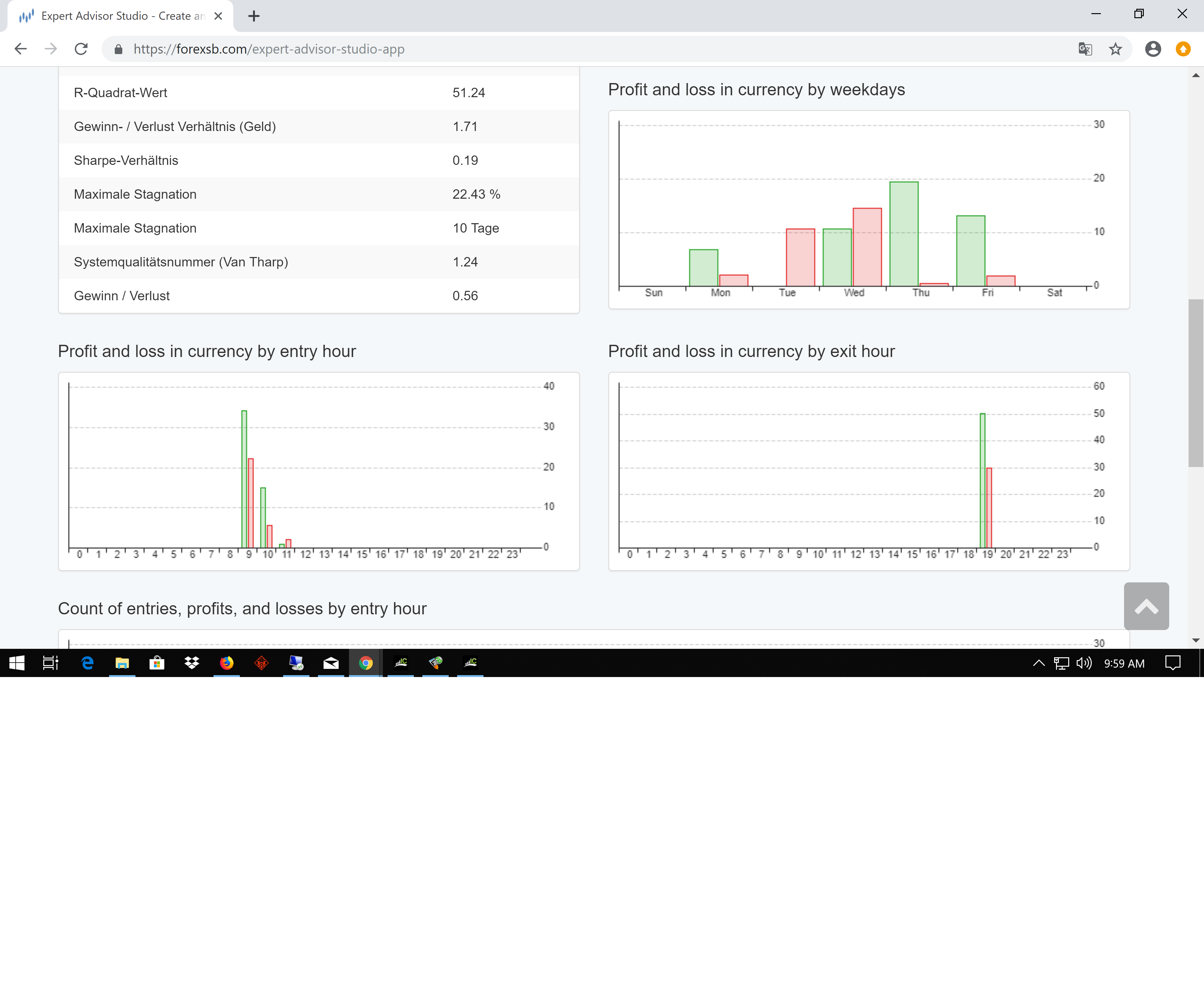1204x1003 pixels.
Task: View the site security lock icon
Action: [119, 49]
